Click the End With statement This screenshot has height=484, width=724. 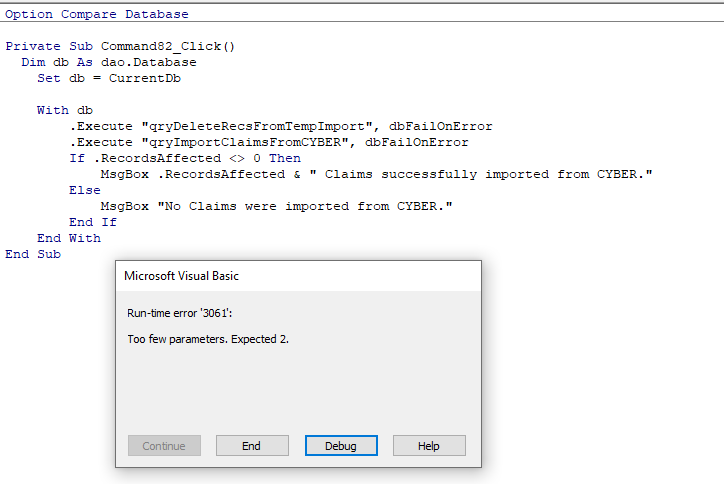(69, 238)
